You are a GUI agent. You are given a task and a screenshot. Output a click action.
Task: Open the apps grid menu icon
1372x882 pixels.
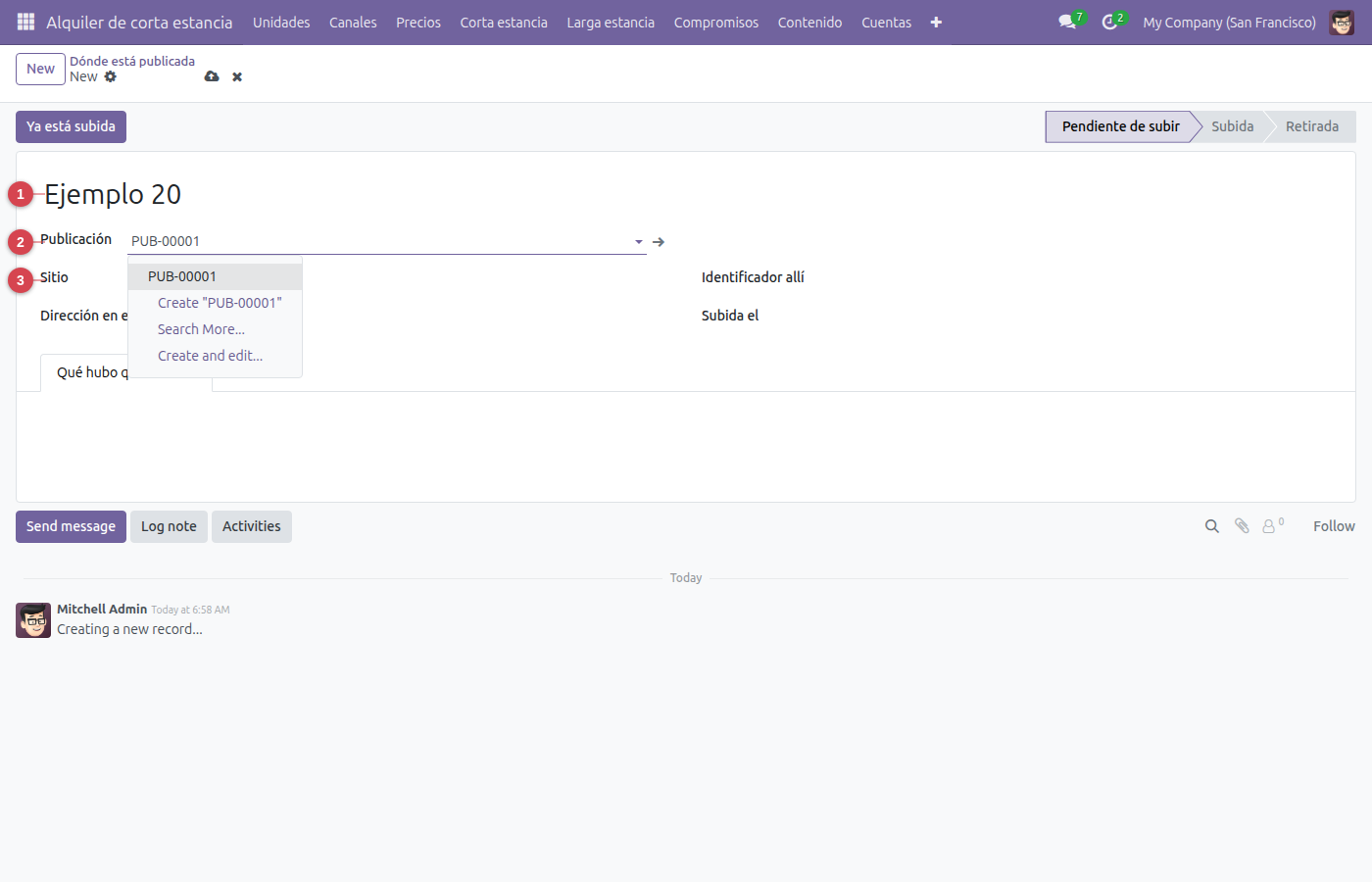25,22
